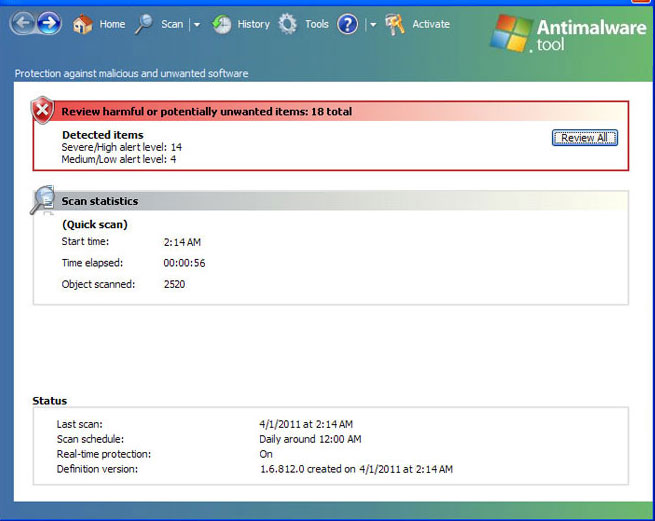Select 'Medium/Low alert level: 4' text
This screenshot has width=655, height=521.
(x=119, y=159)
